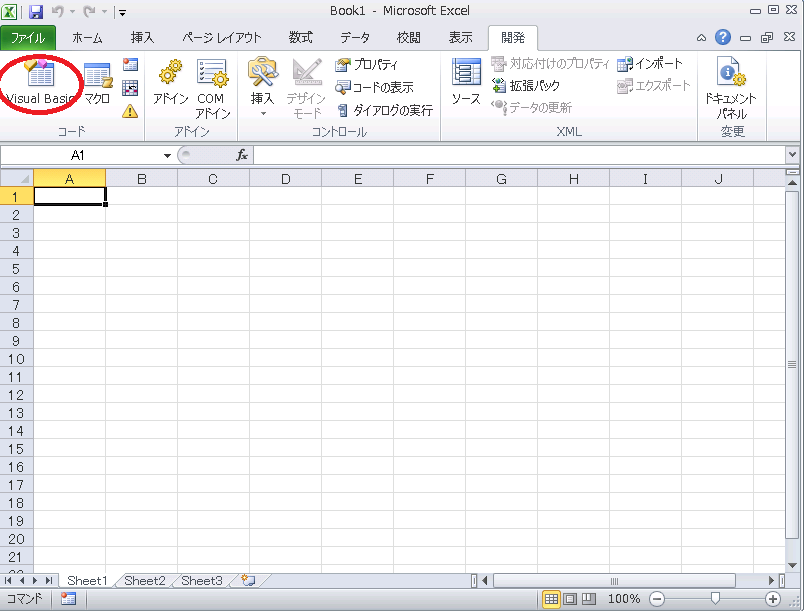Click the Save icon in Quick Access

[x=35, y=11]
